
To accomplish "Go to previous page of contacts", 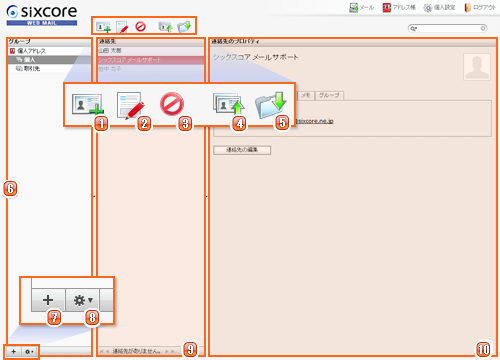I will click(108, 351).
